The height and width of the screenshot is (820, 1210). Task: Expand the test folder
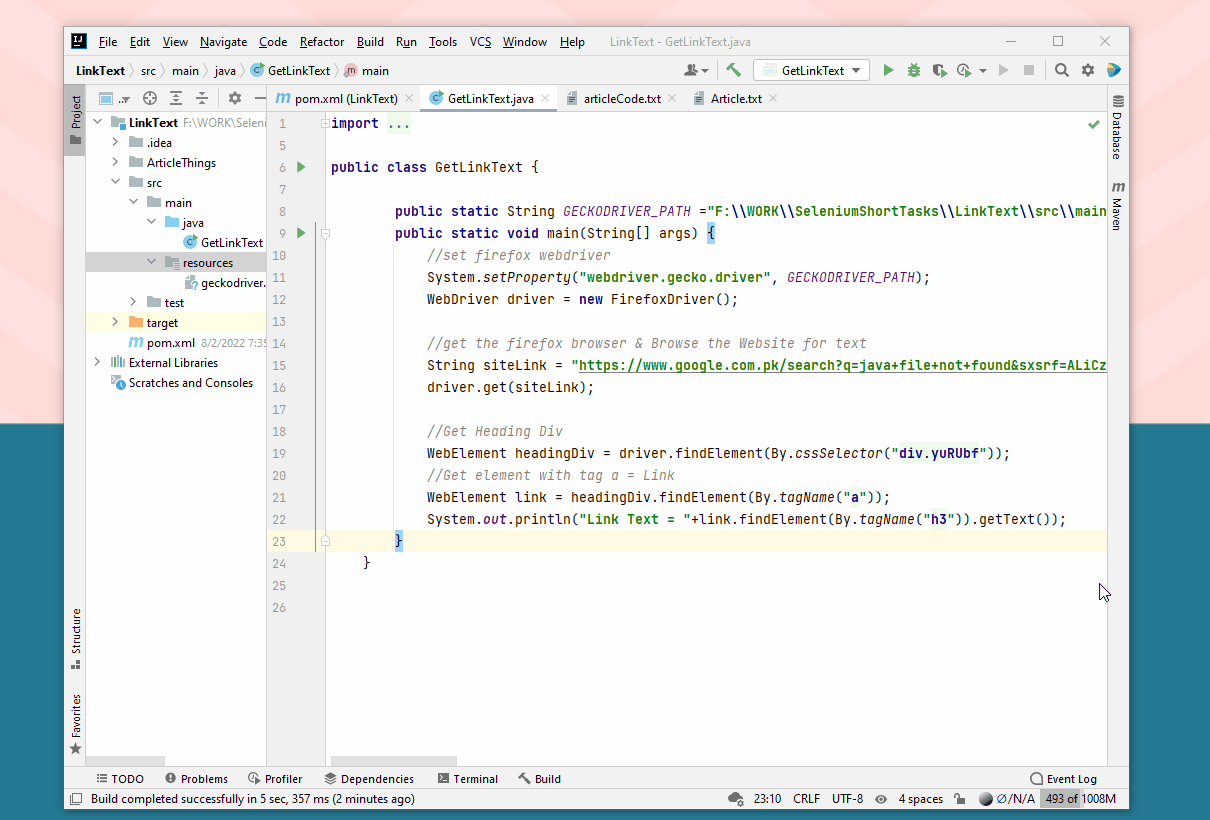[x=134, y=302]
